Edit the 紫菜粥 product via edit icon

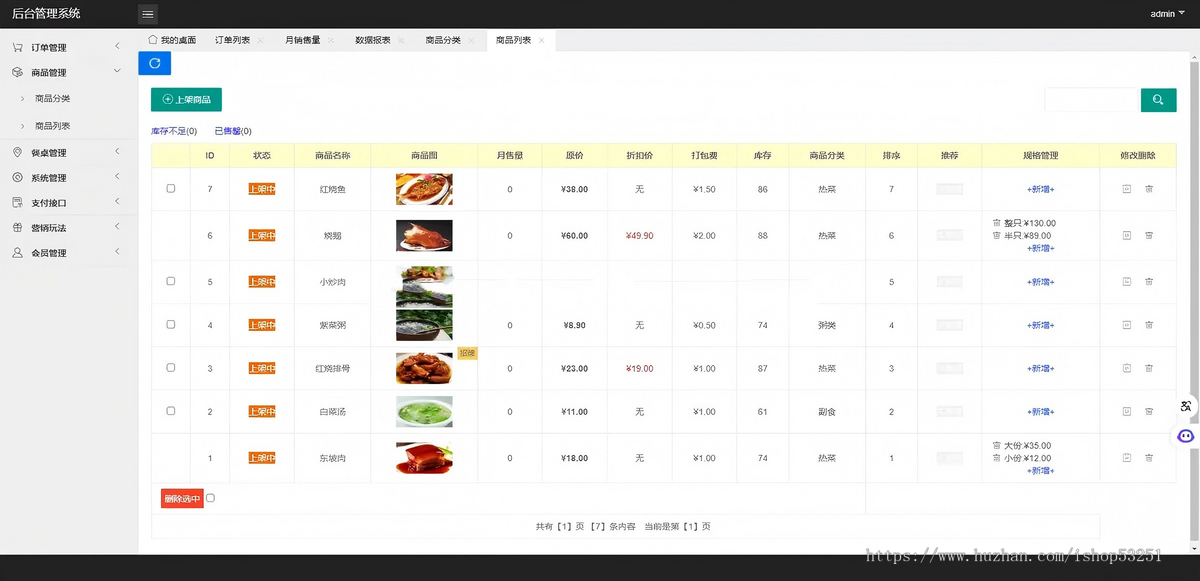coord(1127,325)
